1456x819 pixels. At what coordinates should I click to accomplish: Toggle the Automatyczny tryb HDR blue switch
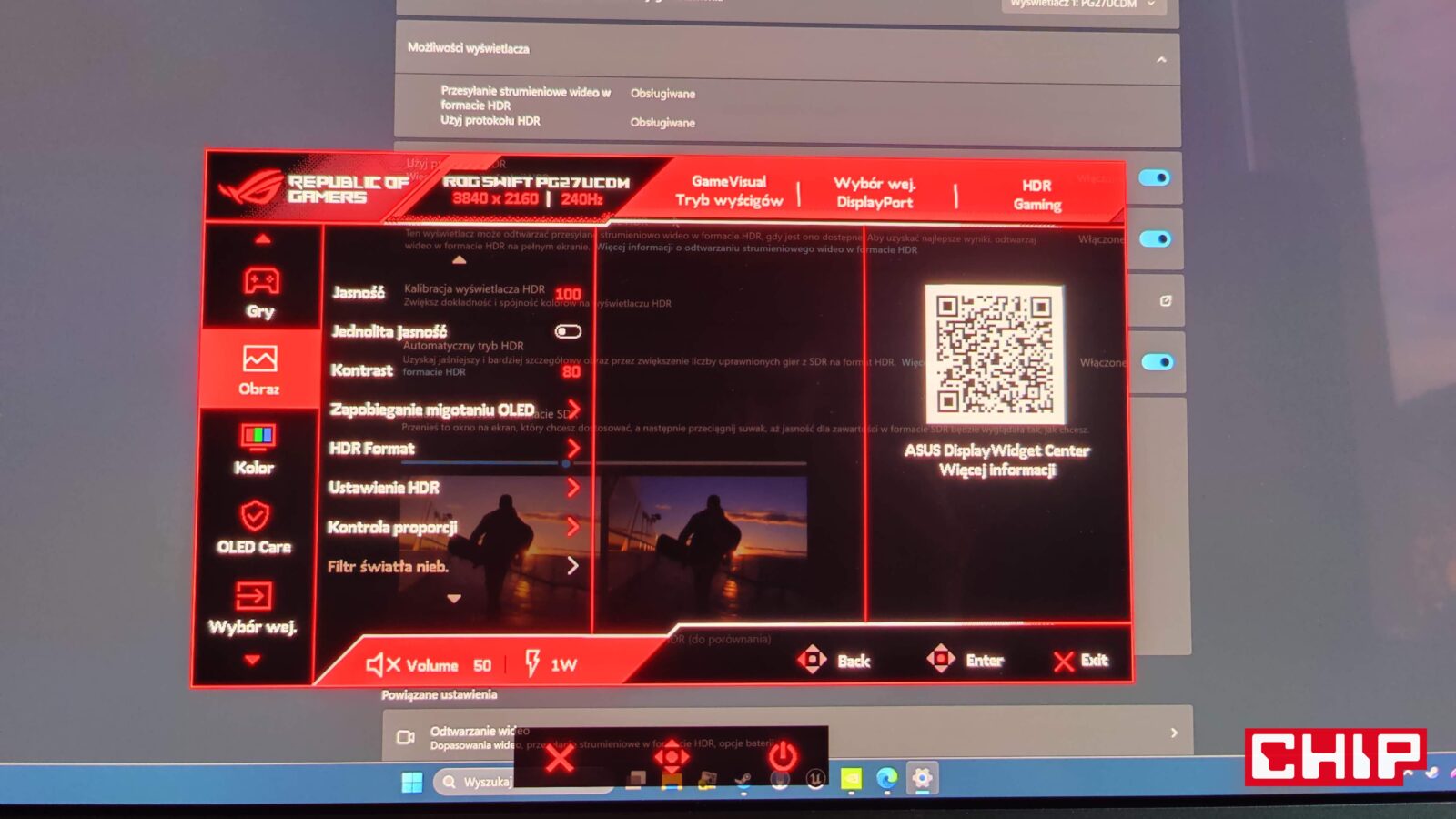pos(1157,362)
